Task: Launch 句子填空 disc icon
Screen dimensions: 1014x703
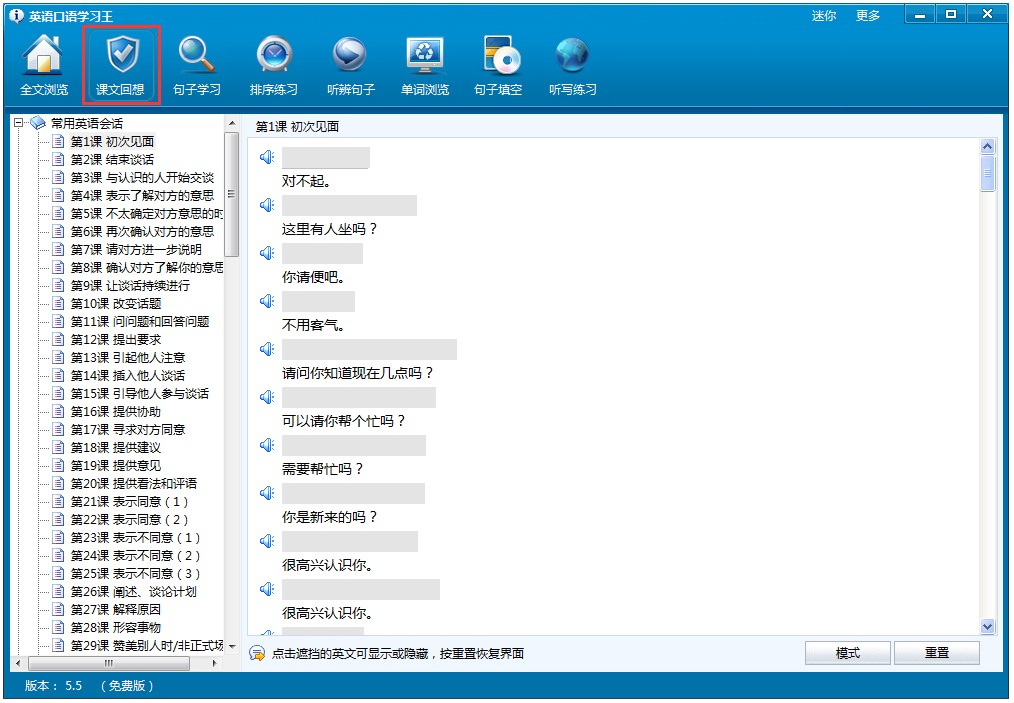Action: [x=498, y=66]
